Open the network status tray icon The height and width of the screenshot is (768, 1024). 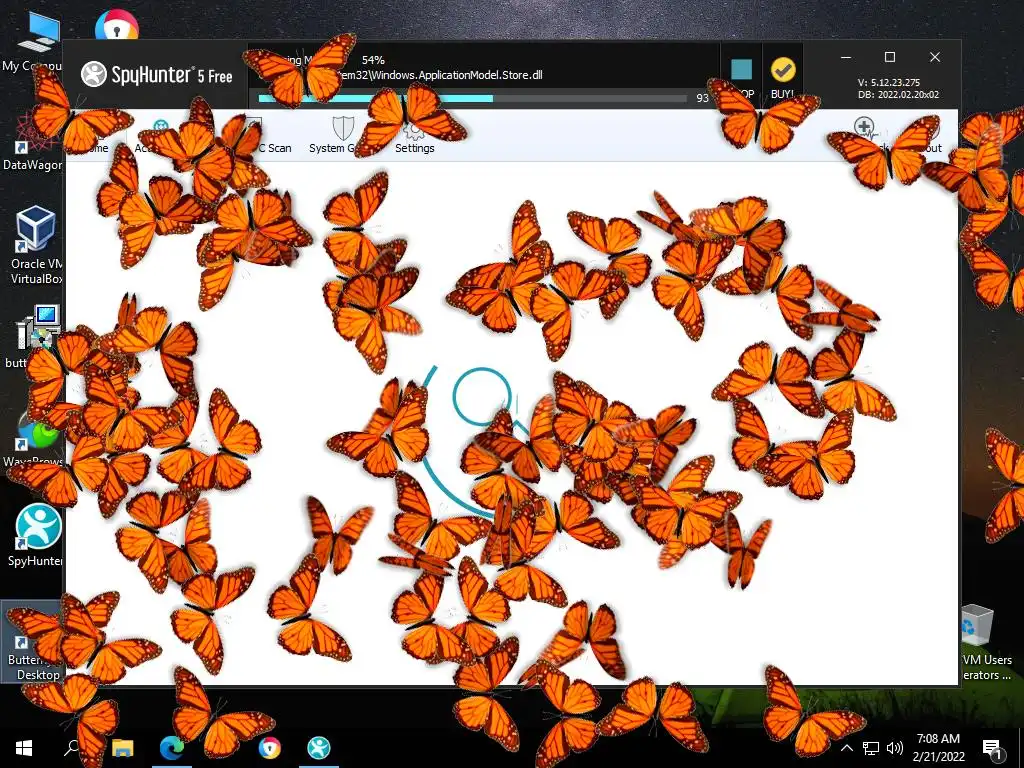(871, 748)
